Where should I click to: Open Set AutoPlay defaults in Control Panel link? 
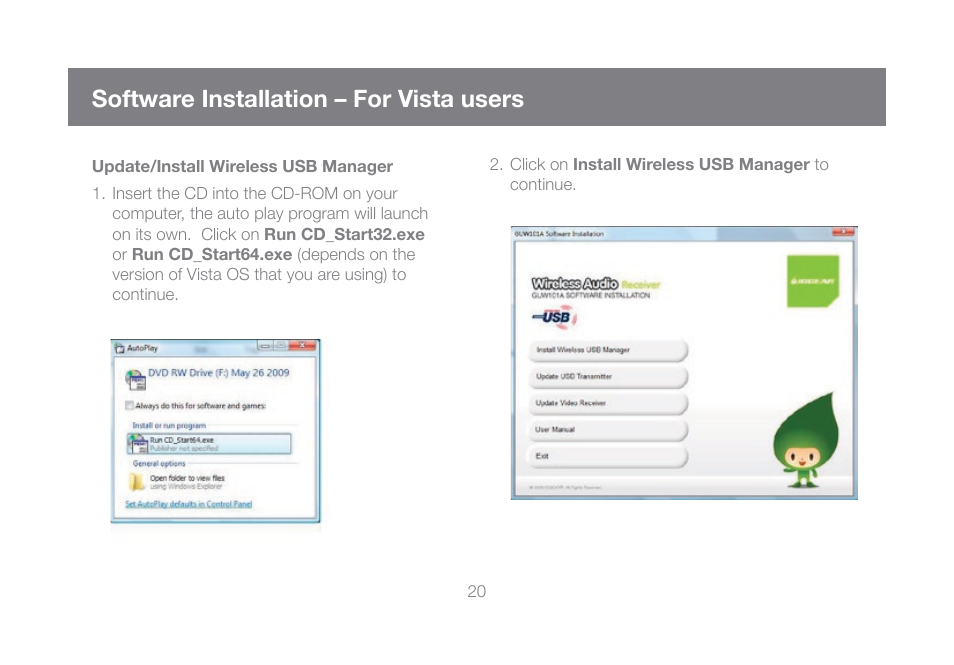[x=189, y=504]
